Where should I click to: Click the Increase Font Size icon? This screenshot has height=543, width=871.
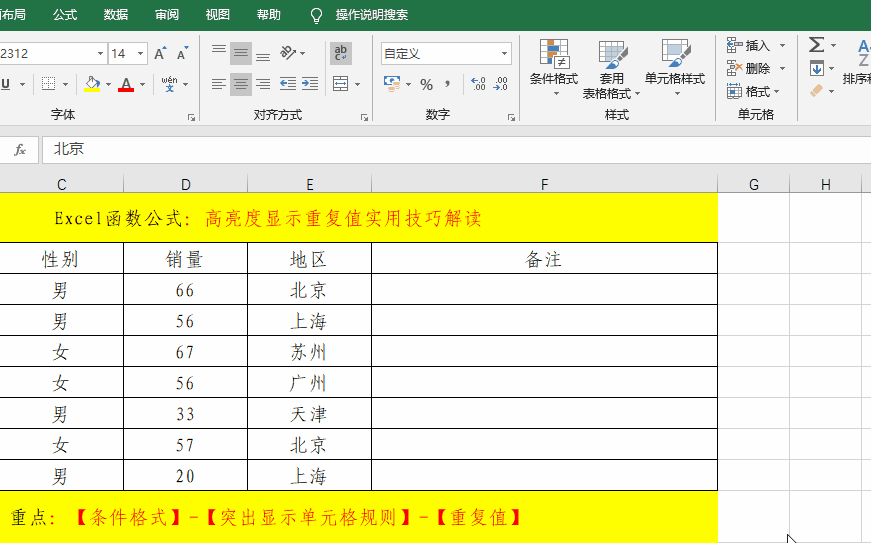click(160, 54)
